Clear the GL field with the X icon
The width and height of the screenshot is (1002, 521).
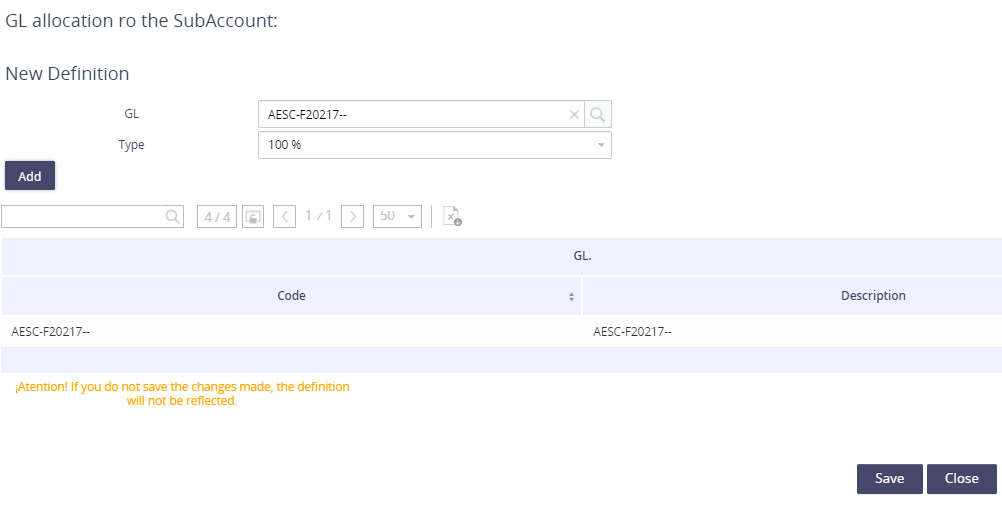coord(574,114)
